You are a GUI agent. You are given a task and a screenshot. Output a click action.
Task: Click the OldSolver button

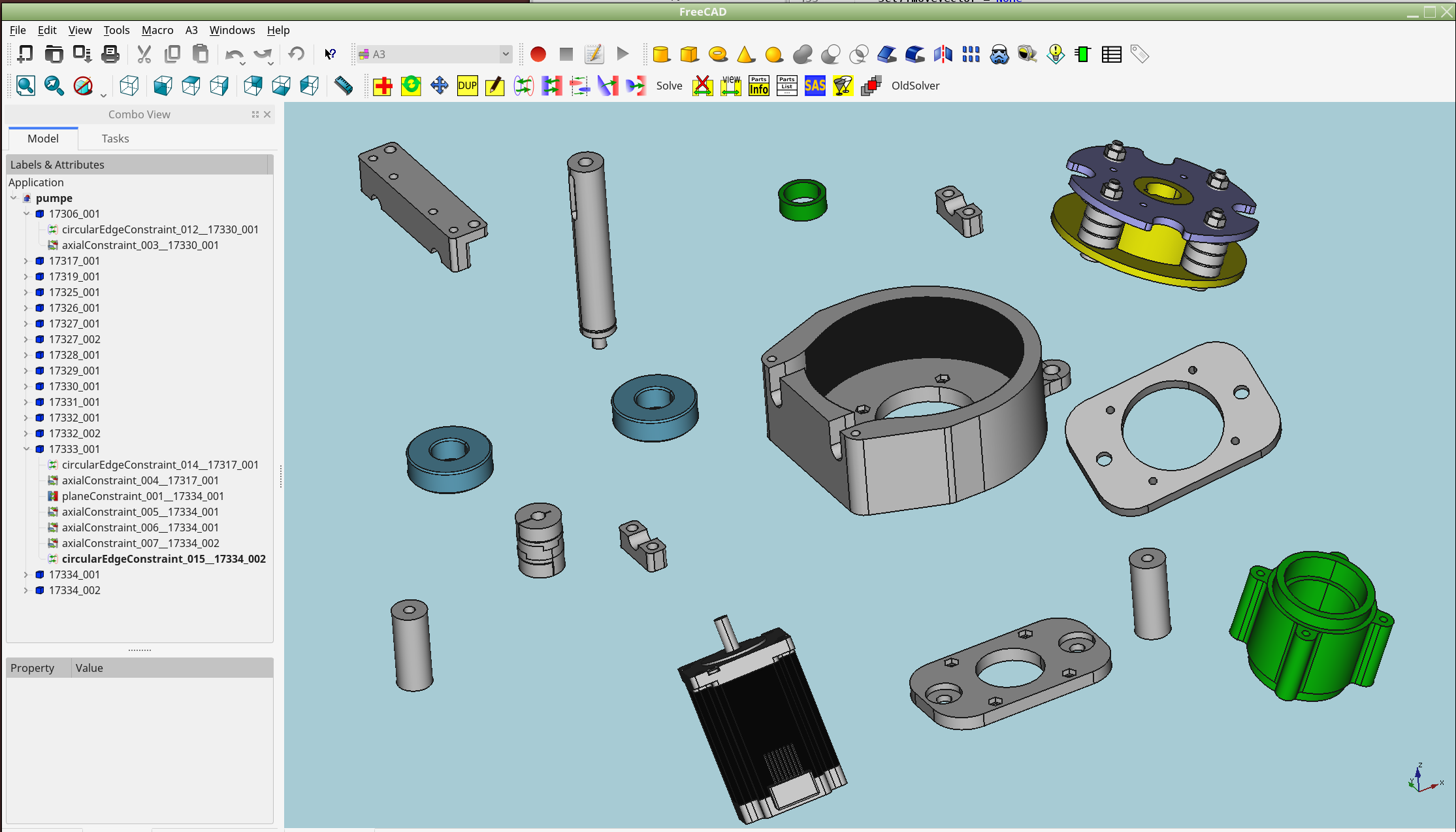[x=915, y=86]
